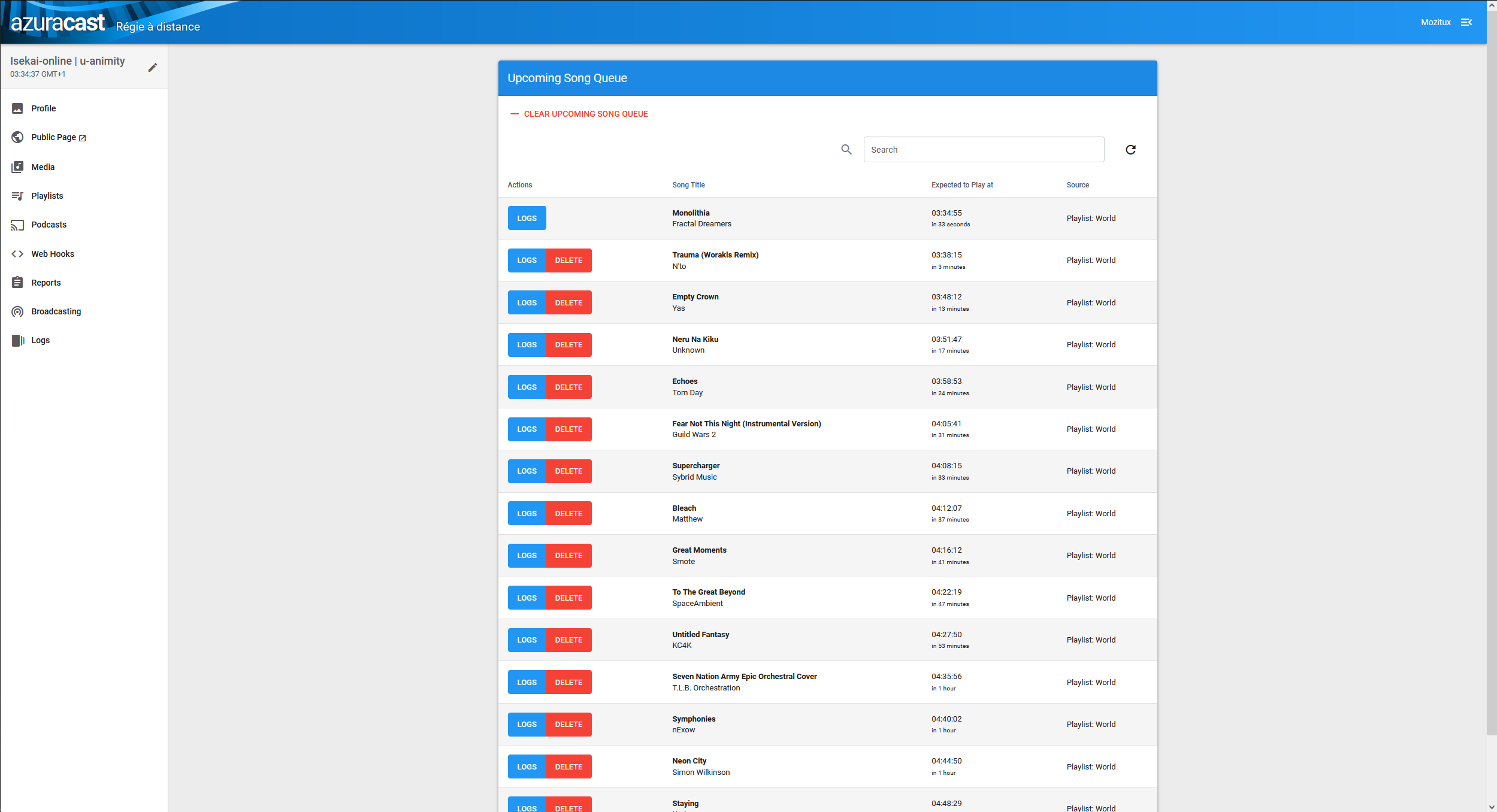This screenshot has width=1497, height=812.
Task: Open the Podcasts section
Action: point(49,225)
